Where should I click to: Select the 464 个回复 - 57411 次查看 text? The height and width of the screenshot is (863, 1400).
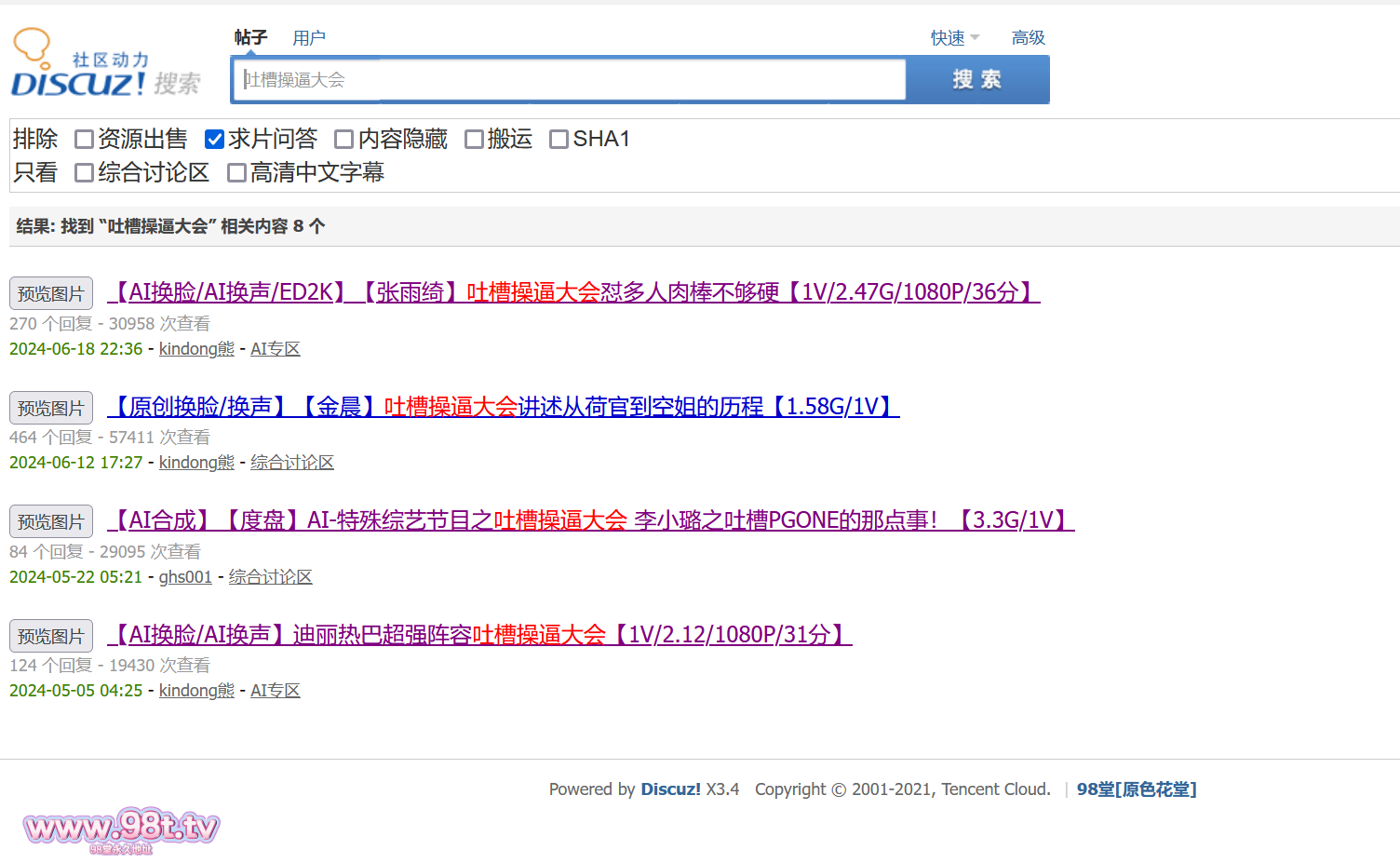coord(110,438)
